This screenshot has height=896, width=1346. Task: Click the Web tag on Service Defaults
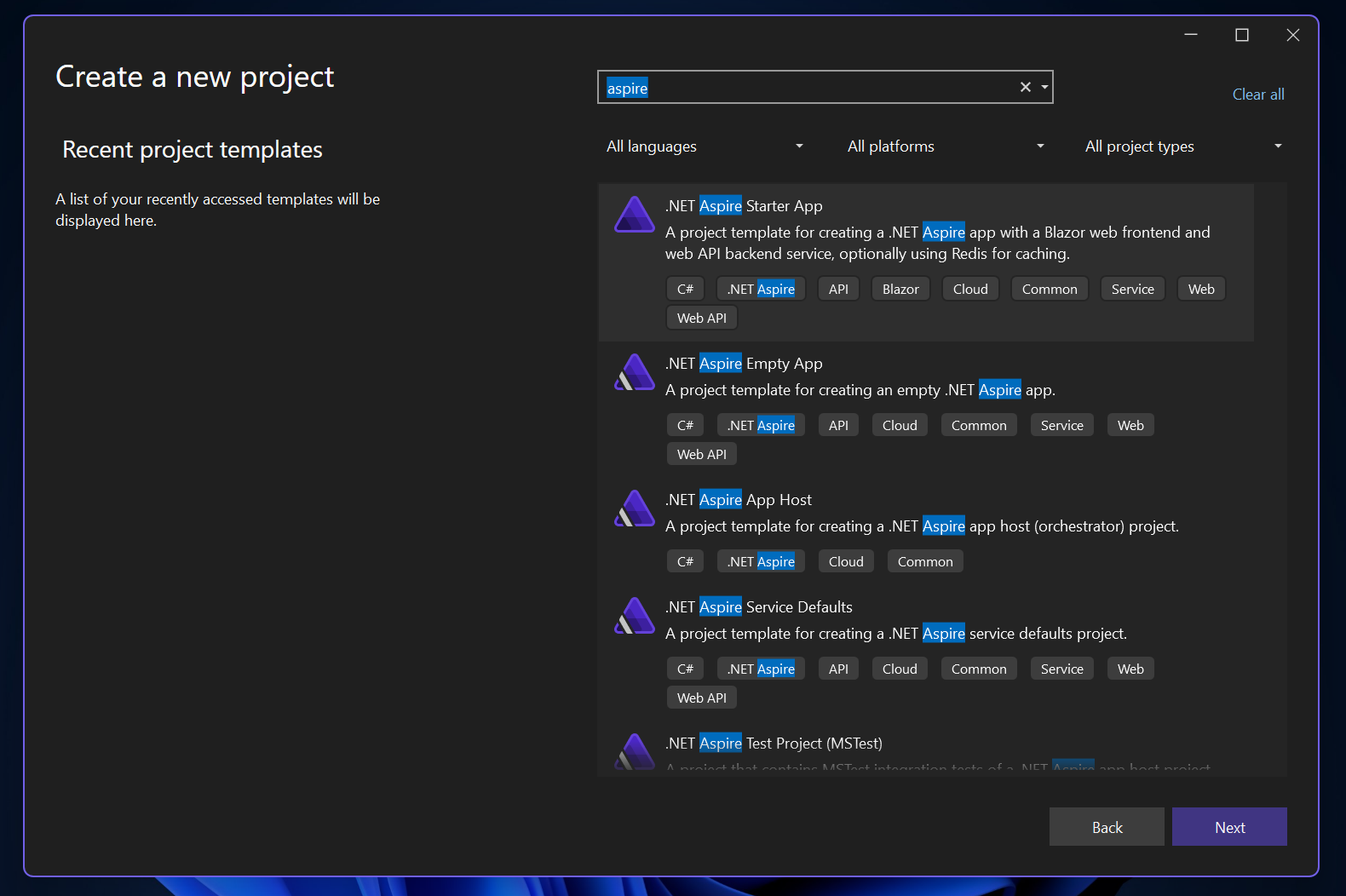click(1130, 669)
